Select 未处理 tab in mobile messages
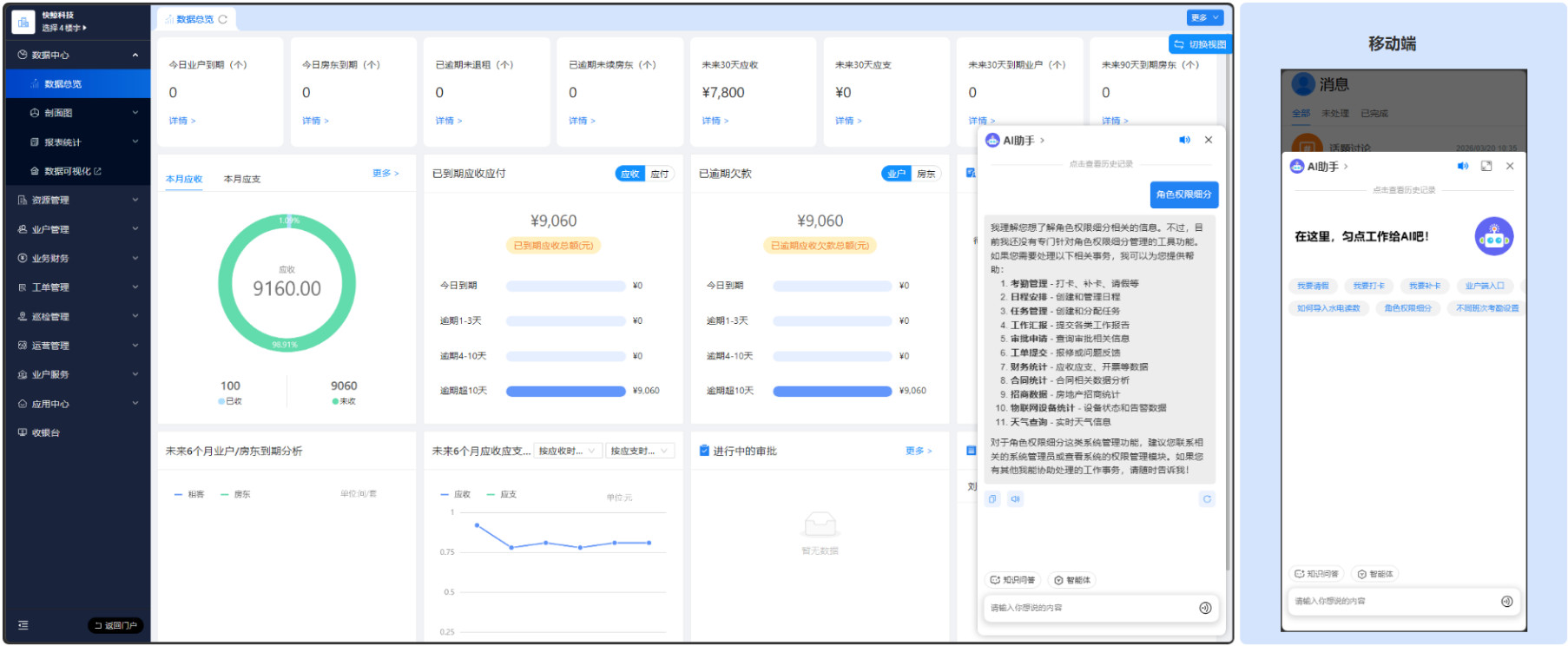1568x646 pixels. tap(1334, 113)
